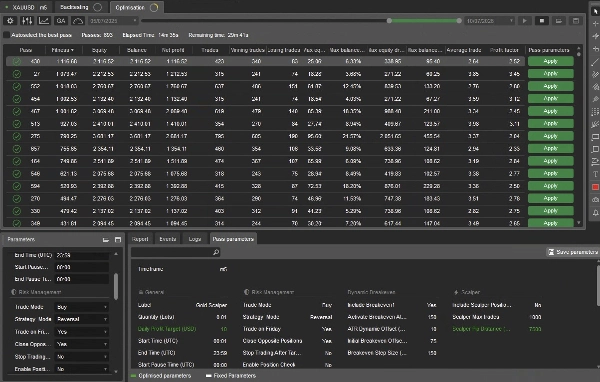Click the chart line icon in toolbar

coord(44,21)
